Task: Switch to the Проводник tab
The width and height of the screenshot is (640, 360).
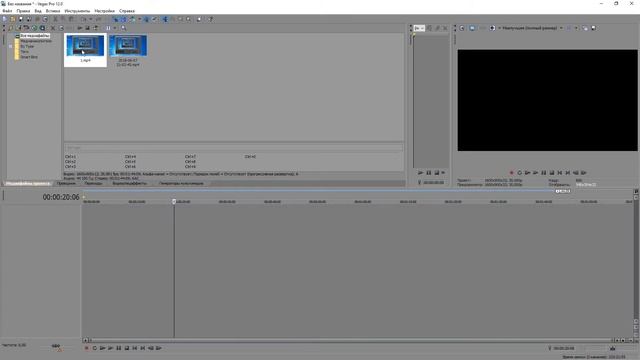Action: click(66, 184)
